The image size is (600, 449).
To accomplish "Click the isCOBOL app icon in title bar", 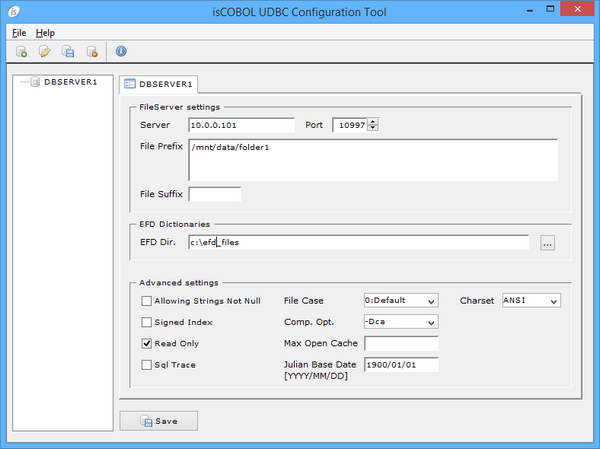I will click(x=12, y=11).
